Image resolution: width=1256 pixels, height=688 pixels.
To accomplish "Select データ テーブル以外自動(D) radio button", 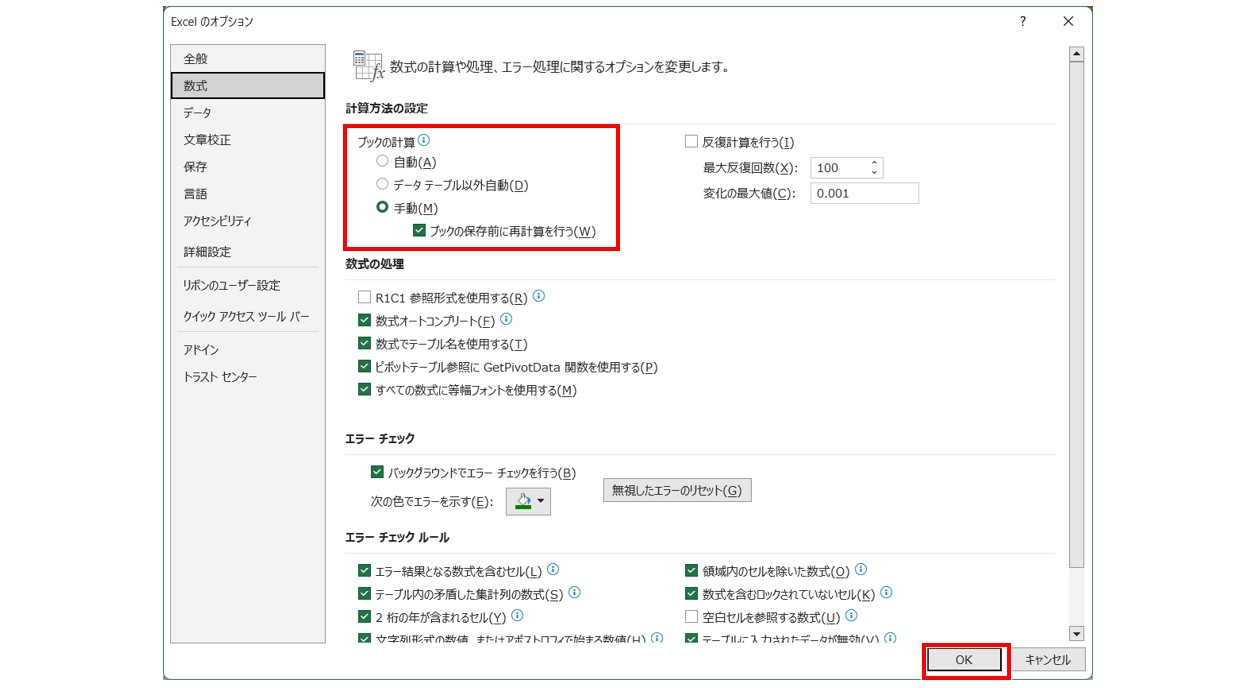I will coord(382,184).
